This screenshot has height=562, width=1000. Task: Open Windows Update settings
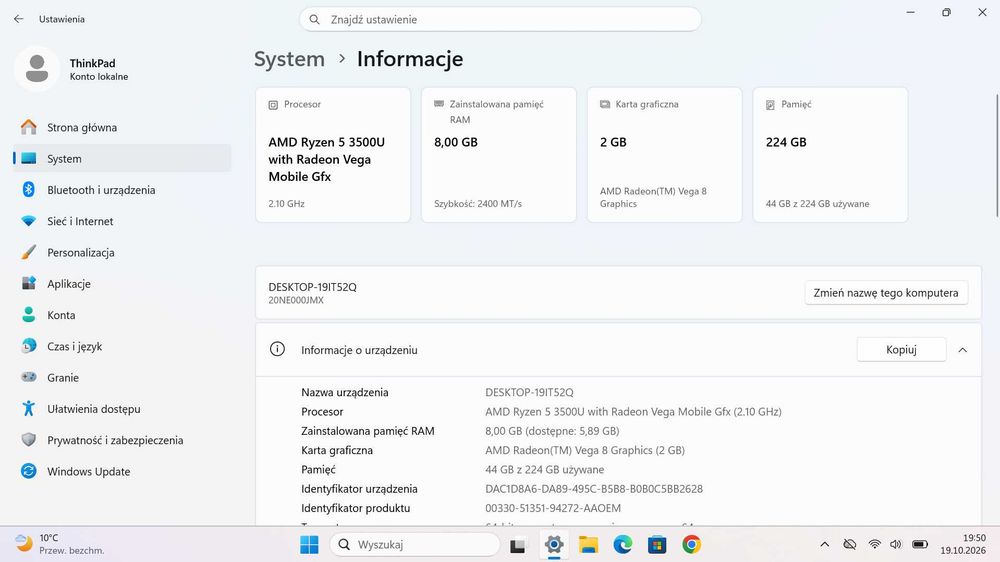[122, 471]
